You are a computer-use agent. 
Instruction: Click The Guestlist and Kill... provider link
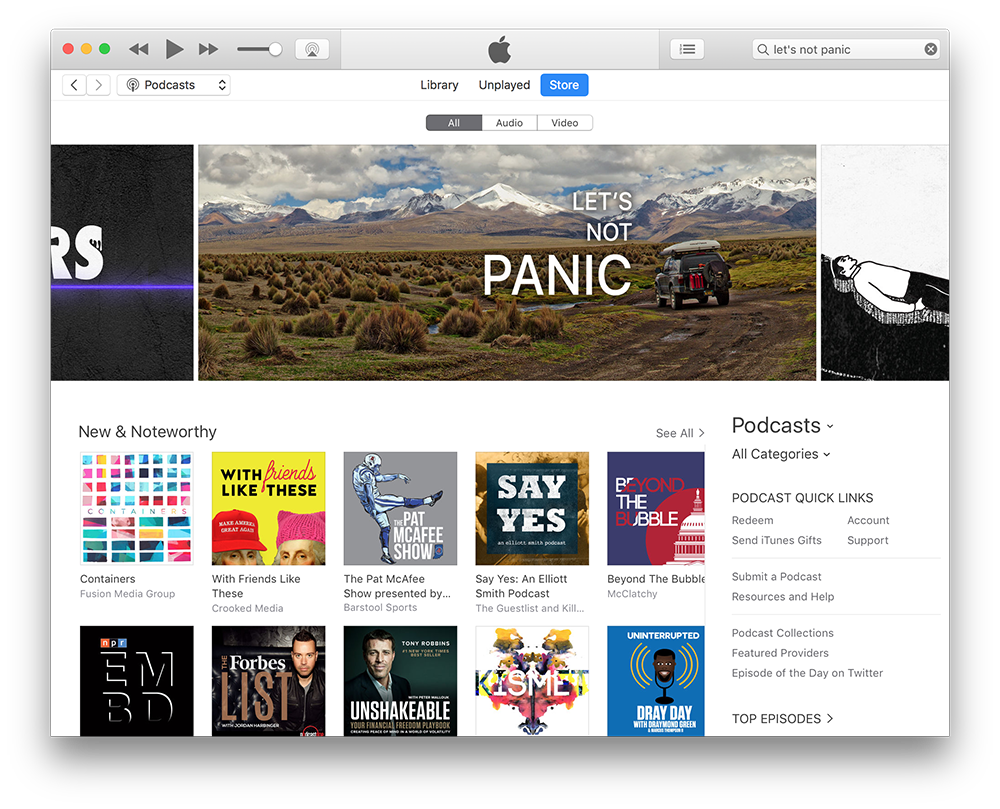coord(529,608)
